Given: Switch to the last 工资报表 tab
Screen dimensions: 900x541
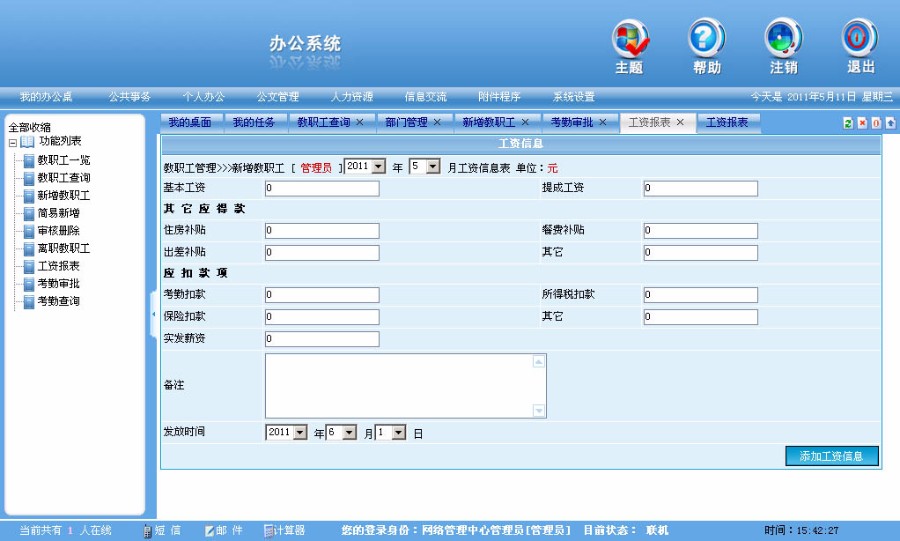Looking at the screenshot, I should click(x=727, y=122).
